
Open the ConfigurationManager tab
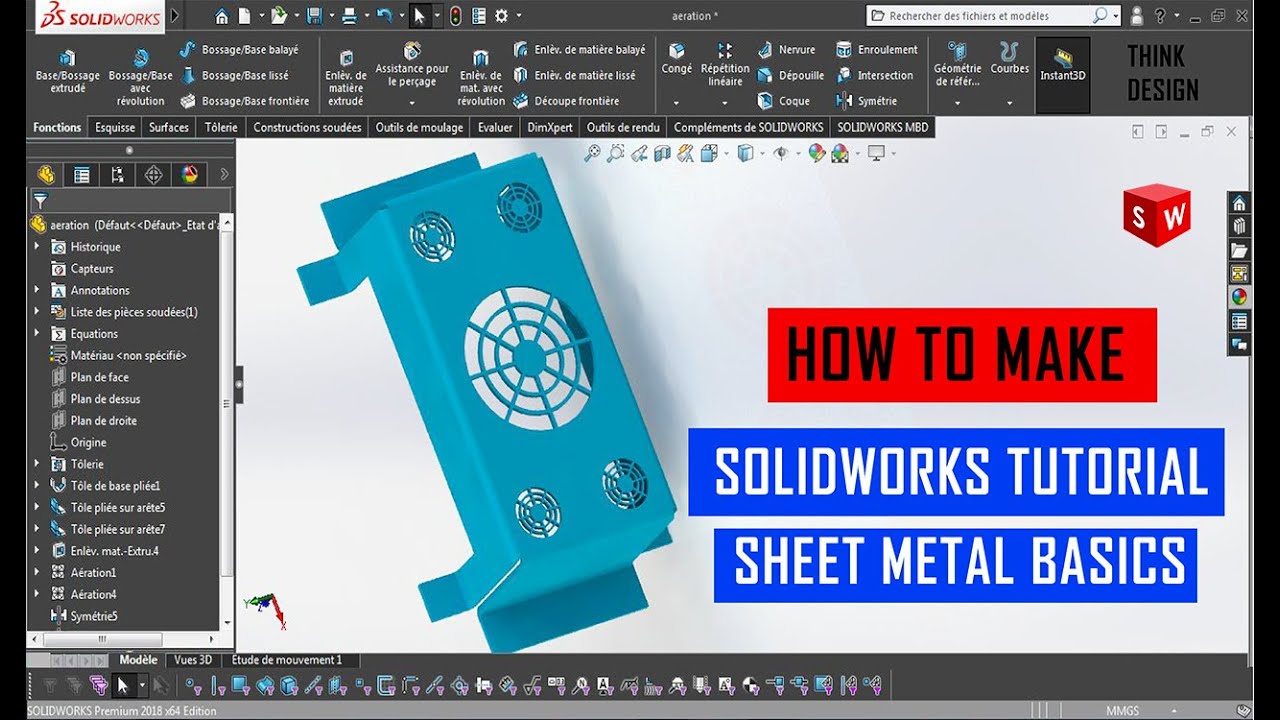point(118,175)
